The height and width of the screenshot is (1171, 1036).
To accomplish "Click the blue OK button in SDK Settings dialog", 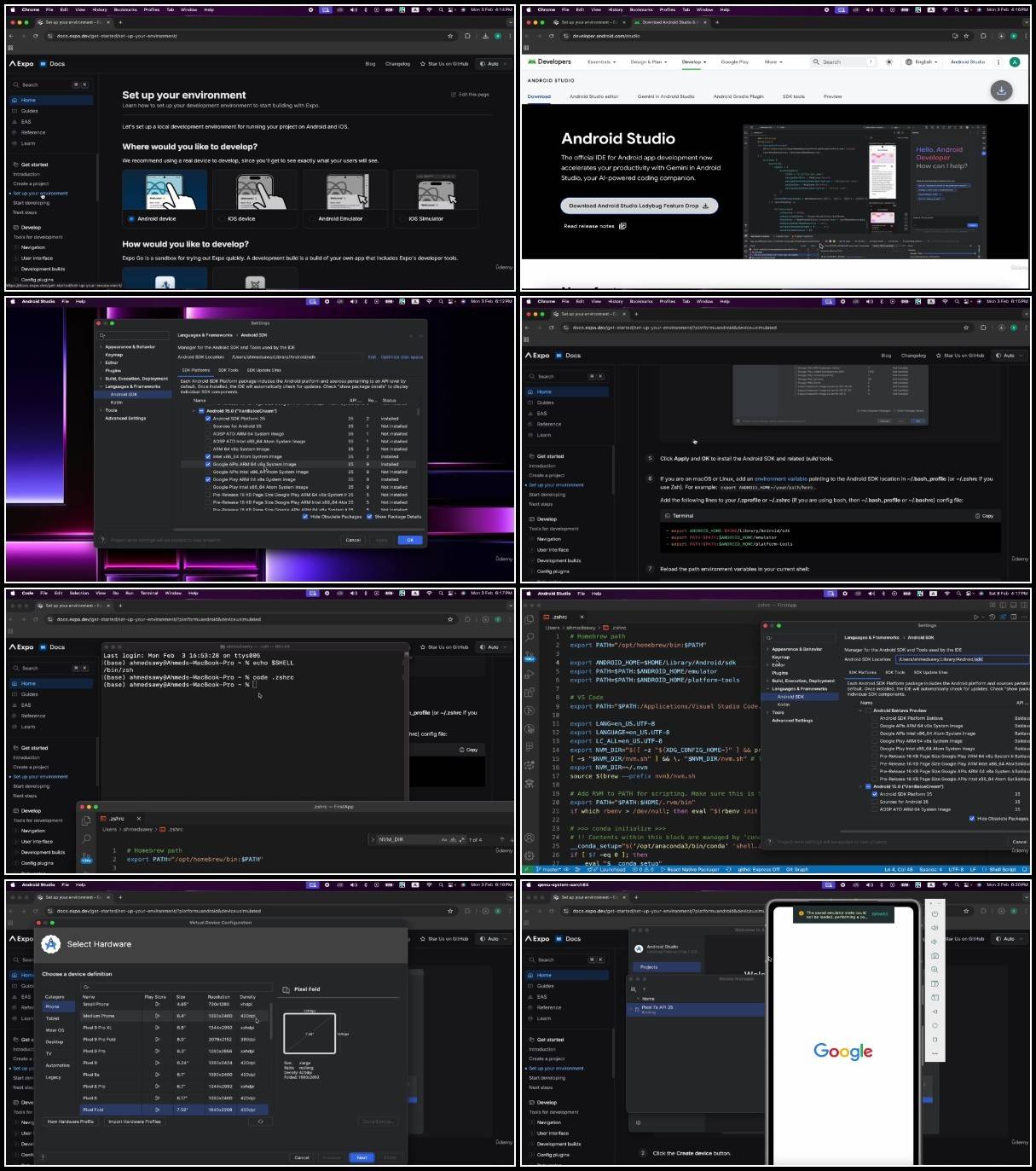I will [x=409, y=540].
